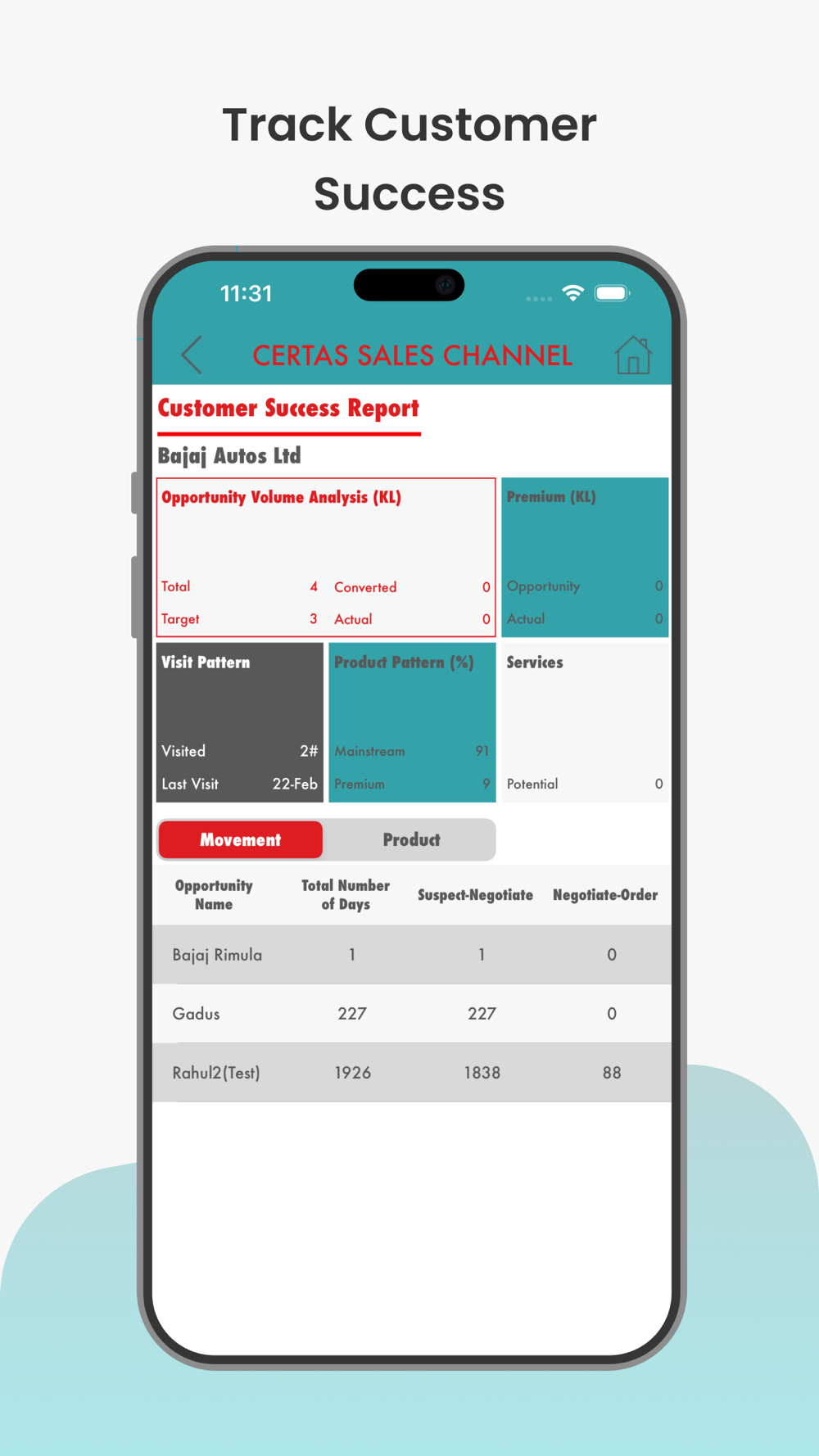Tap the Actual label in Opportunity Volume Analysis
This screenshot has height=1456, width=819.
pos(353,619)
